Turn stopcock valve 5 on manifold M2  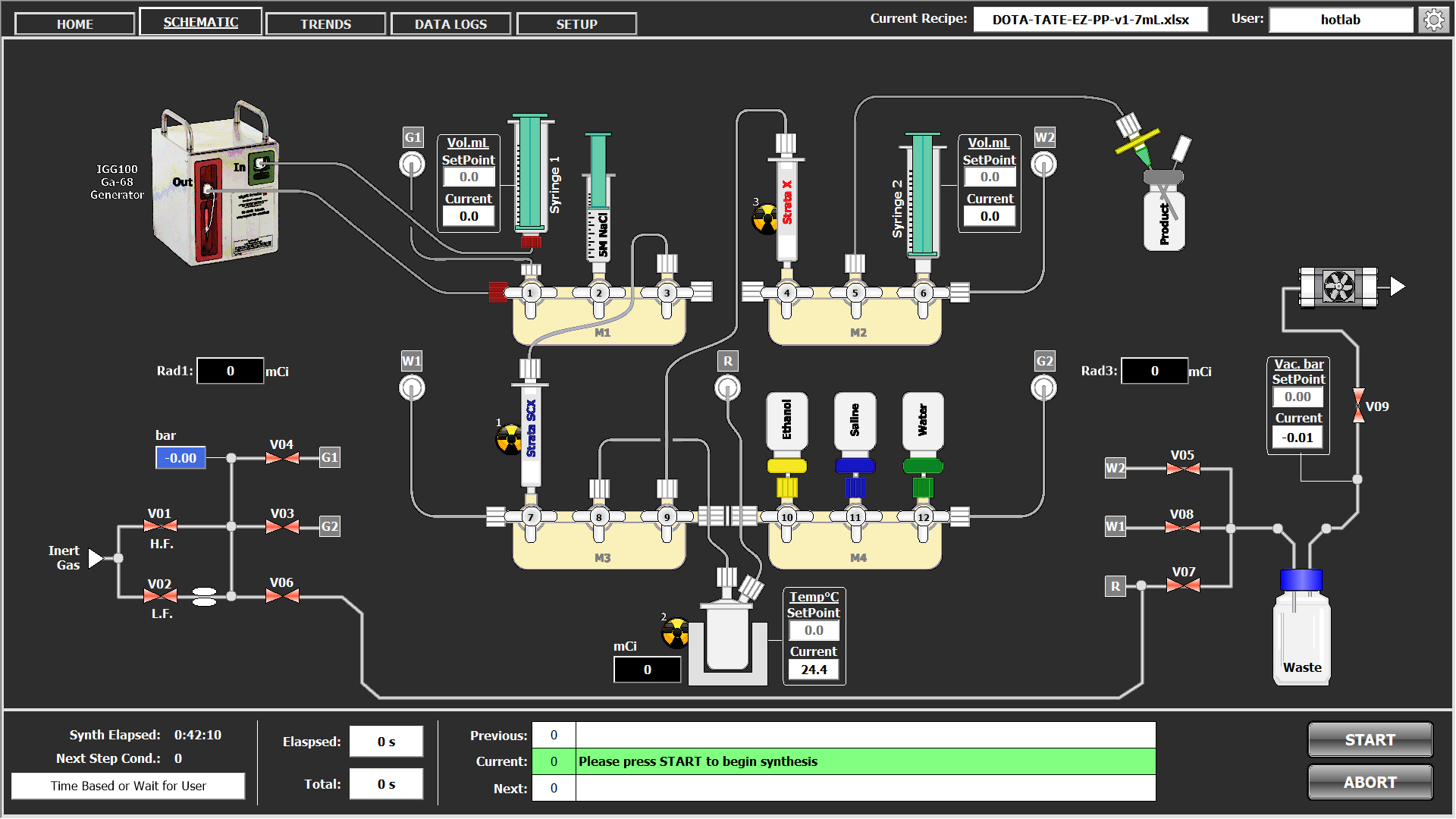[855, 293]
